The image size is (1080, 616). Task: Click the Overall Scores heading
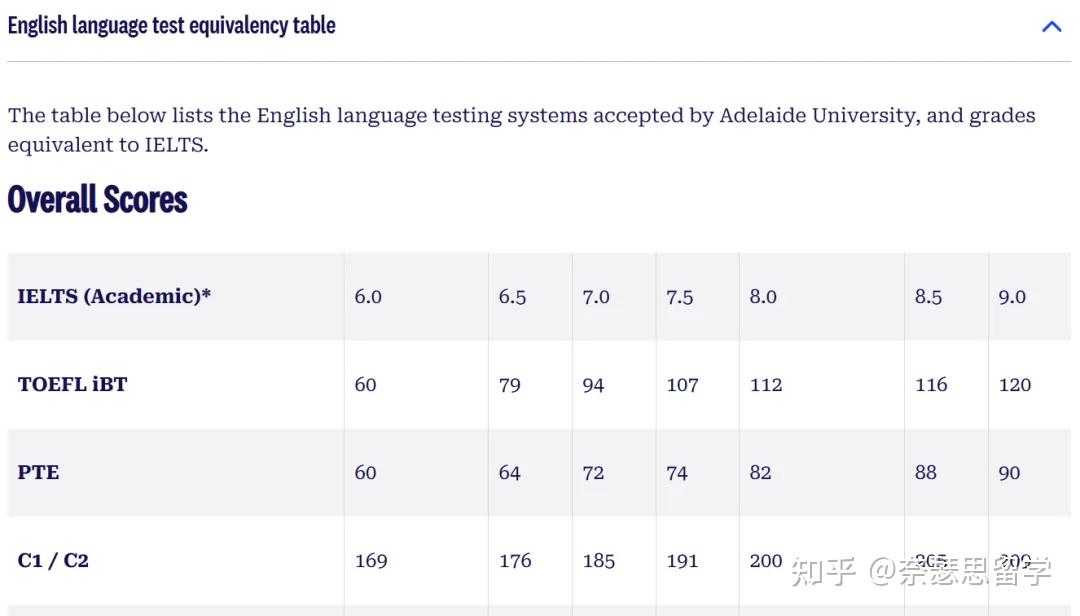pos(98,200)
